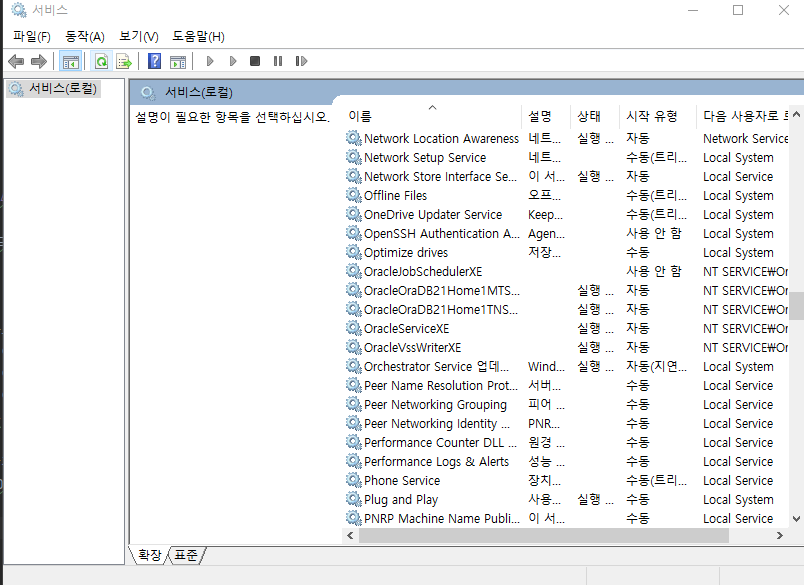
Task: Select the Stop Service square icon
Action: (x=255, y=62)
